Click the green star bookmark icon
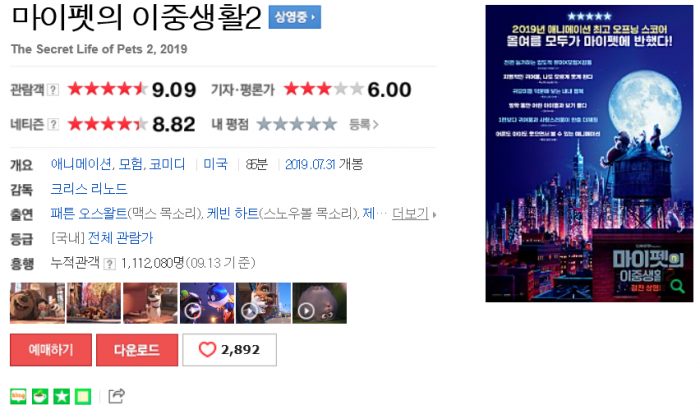700x414 pixels. 61,396
